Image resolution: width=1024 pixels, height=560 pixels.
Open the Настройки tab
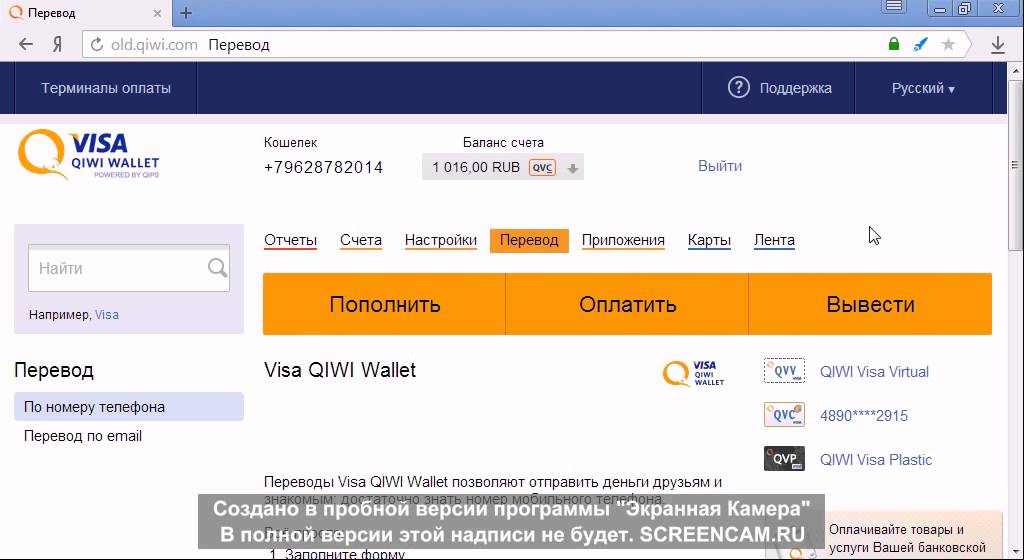click(x=441, y=240)
